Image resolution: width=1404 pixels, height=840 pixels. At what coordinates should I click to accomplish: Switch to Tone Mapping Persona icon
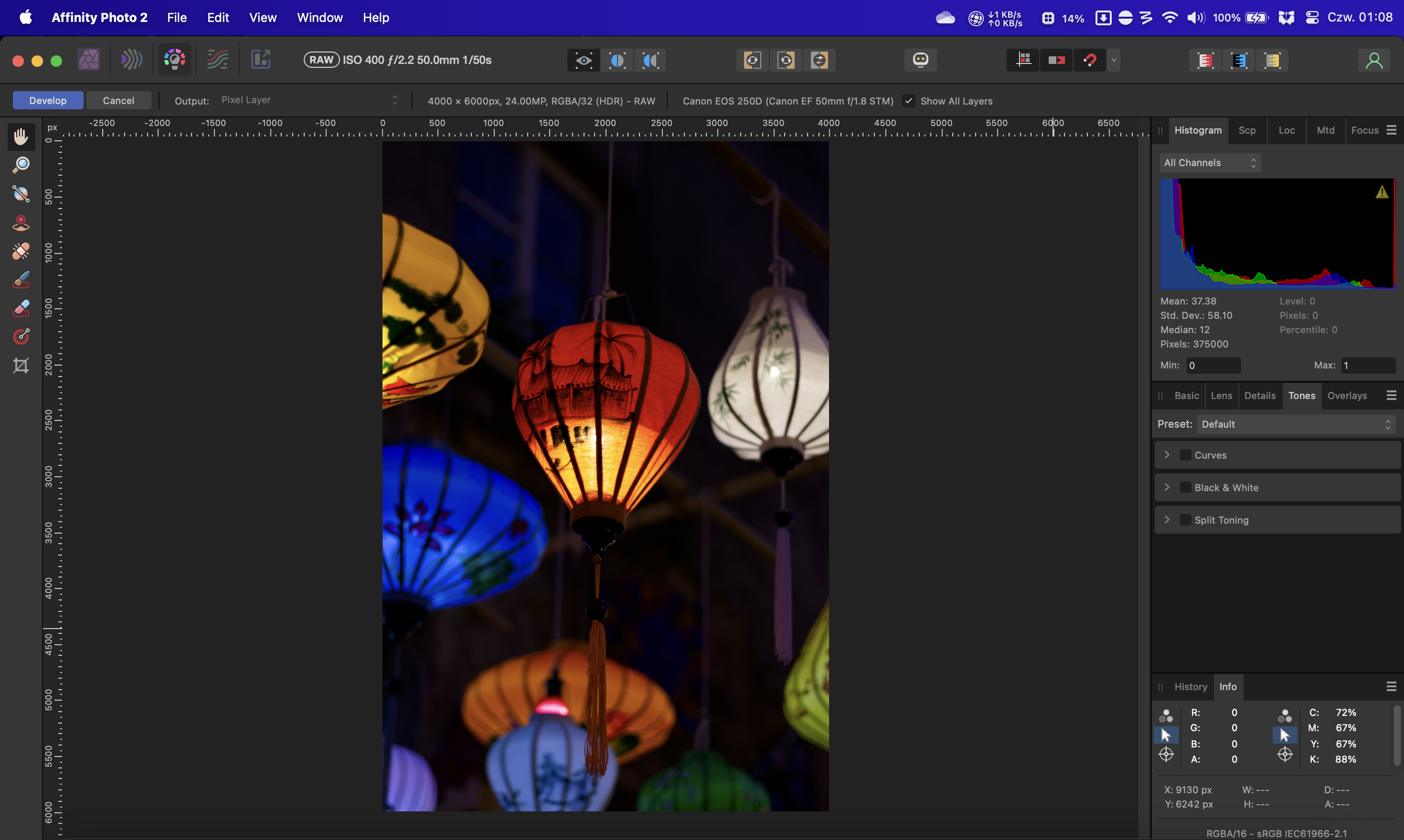[x=217, y=60]
